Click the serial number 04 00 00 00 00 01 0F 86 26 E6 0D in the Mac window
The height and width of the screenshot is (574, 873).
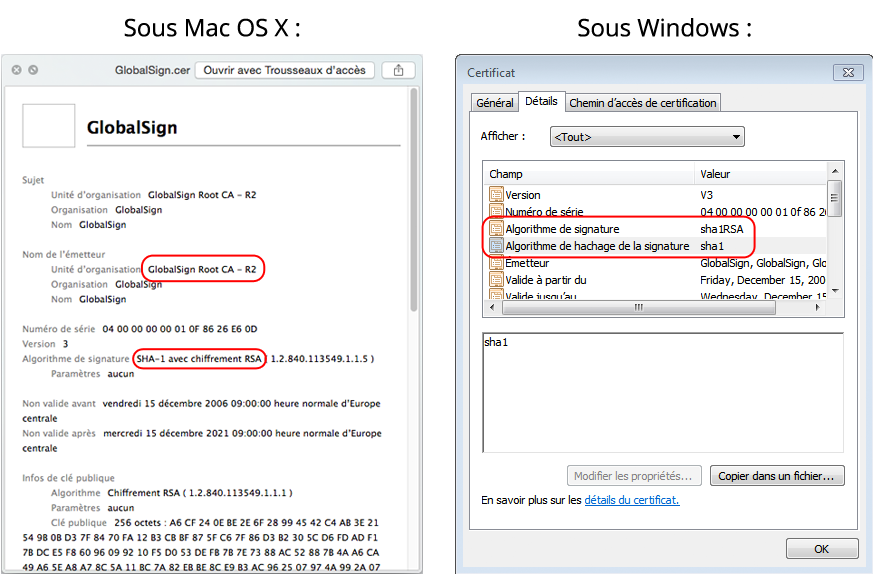point(180,329)
